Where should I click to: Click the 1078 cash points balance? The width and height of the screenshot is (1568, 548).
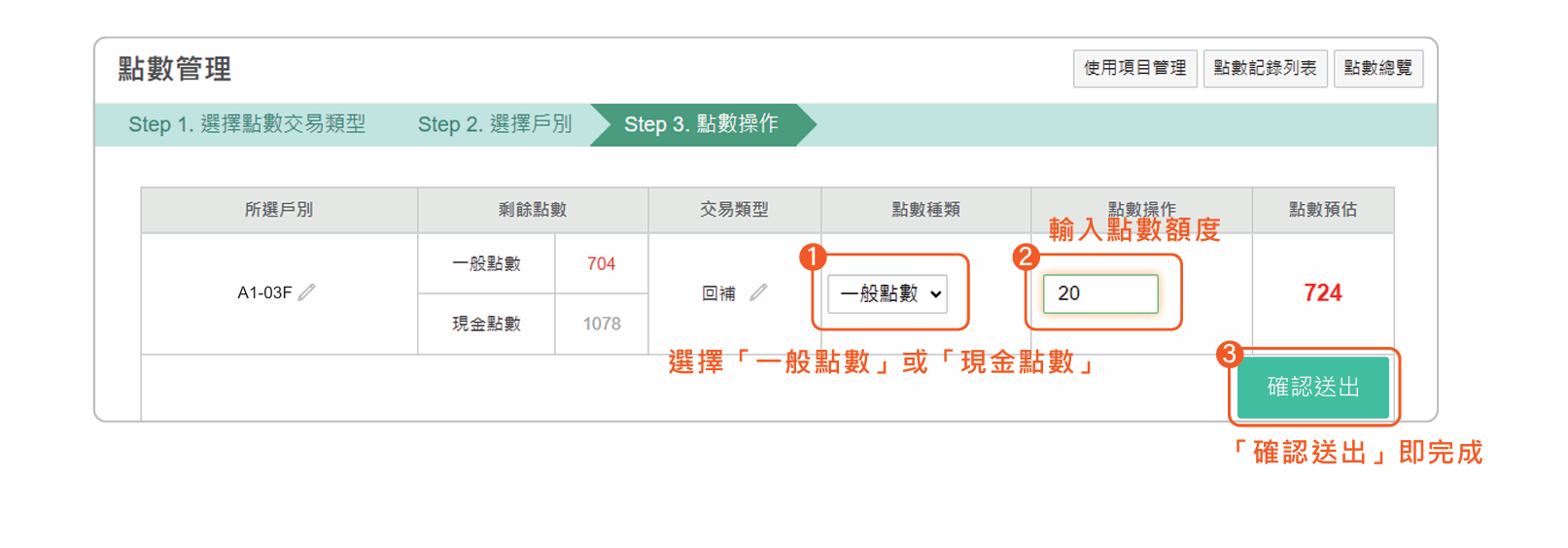coord(602,324)
